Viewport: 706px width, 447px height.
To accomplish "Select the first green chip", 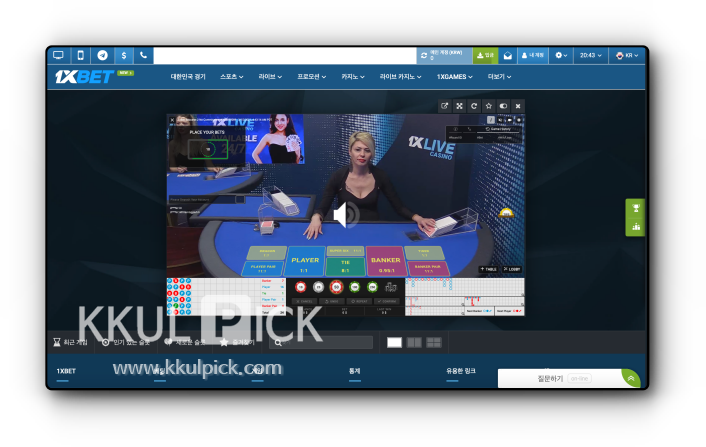I will [354, 287].
